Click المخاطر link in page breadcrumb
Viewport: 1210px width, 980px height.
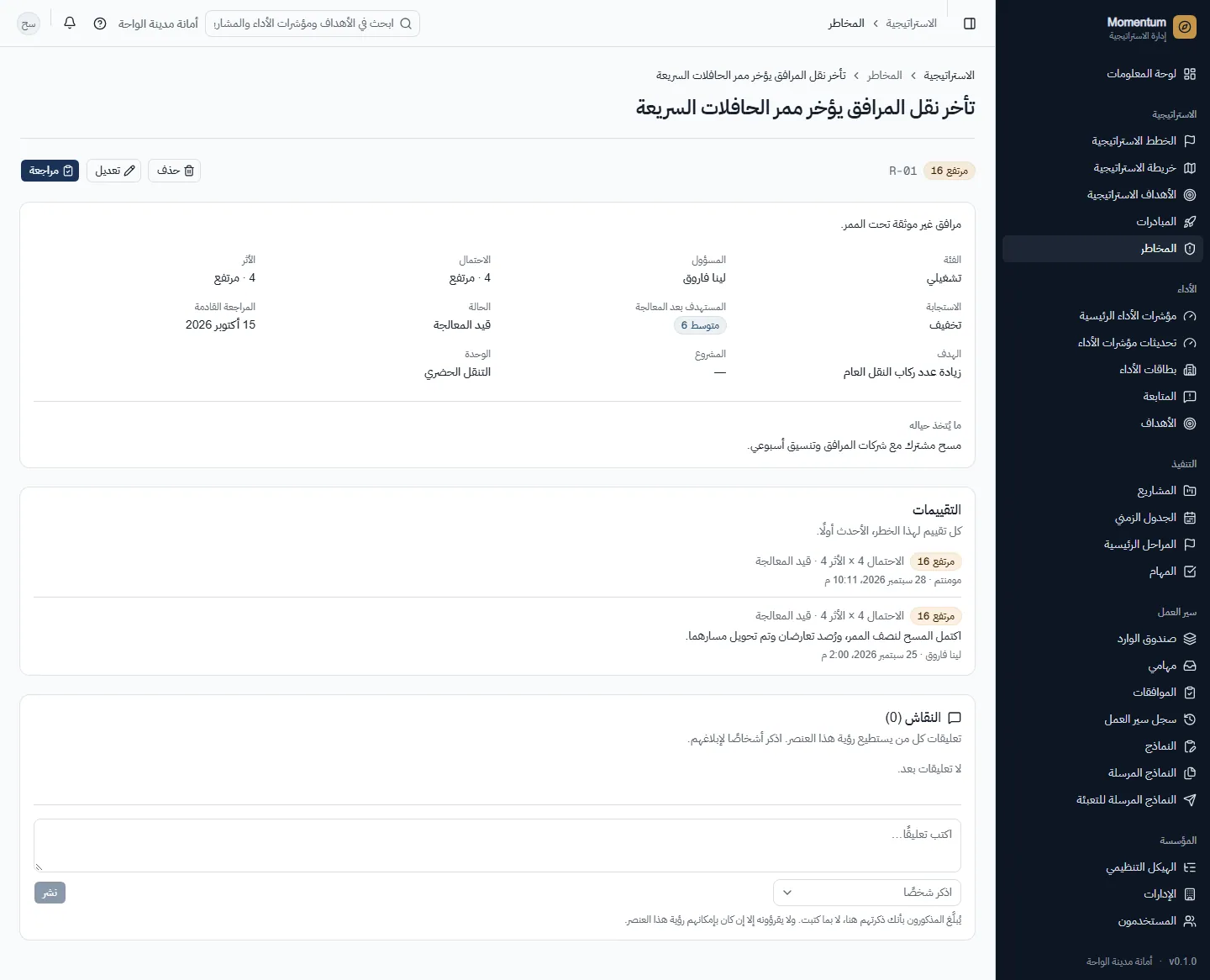[x=885, y=76]
